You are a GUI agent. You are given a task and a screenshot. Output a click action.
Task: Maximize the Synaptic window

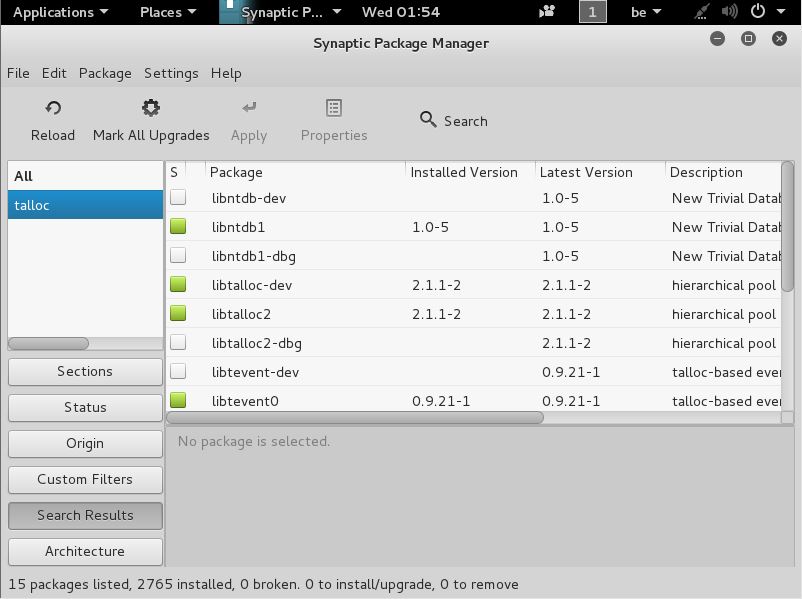point(748,38)
